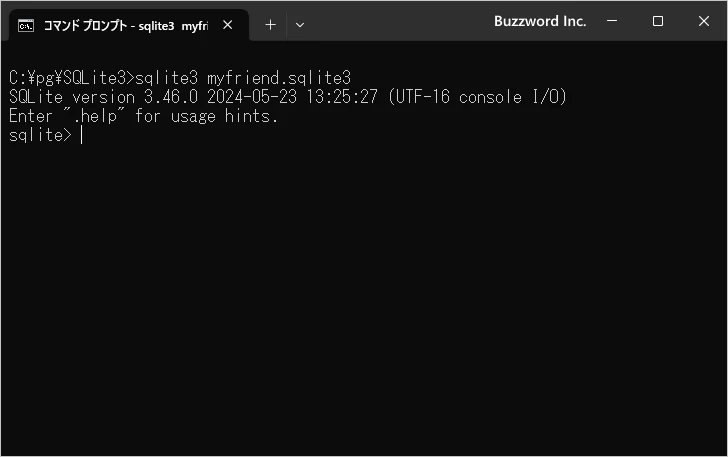The width and height of the screenshot is (728, 457).
Task: Click the "(UTF-16 console I/O)" text
Action: coord(479,97)
